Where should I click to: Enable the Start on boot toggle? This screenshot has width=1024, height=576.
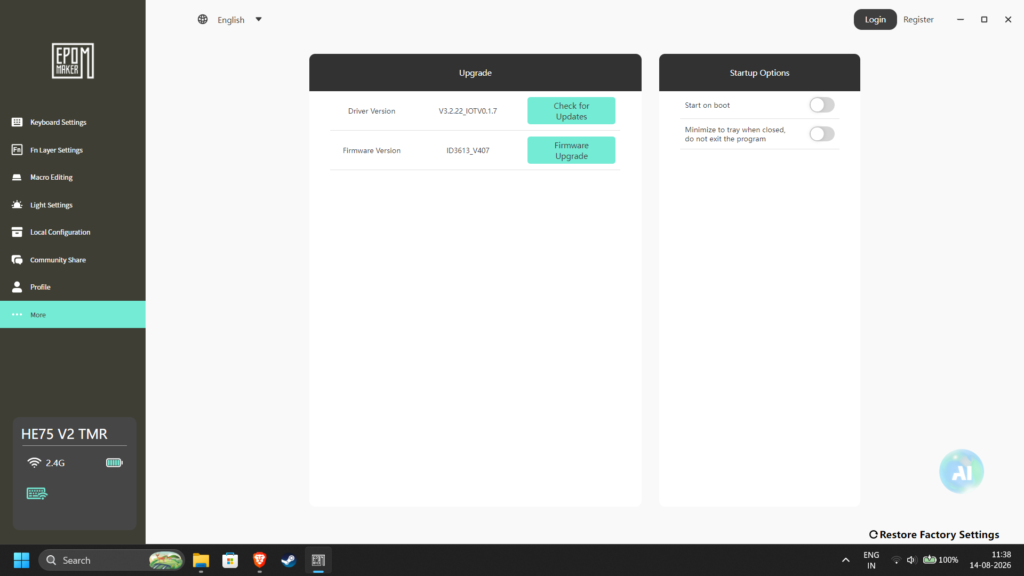tap(822, 104)
